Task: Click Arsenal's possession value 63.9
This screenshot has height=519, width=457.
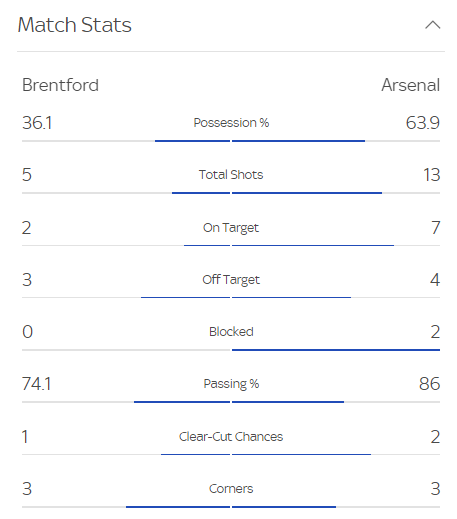Action: pyautogui.click(x=423, y=123)
